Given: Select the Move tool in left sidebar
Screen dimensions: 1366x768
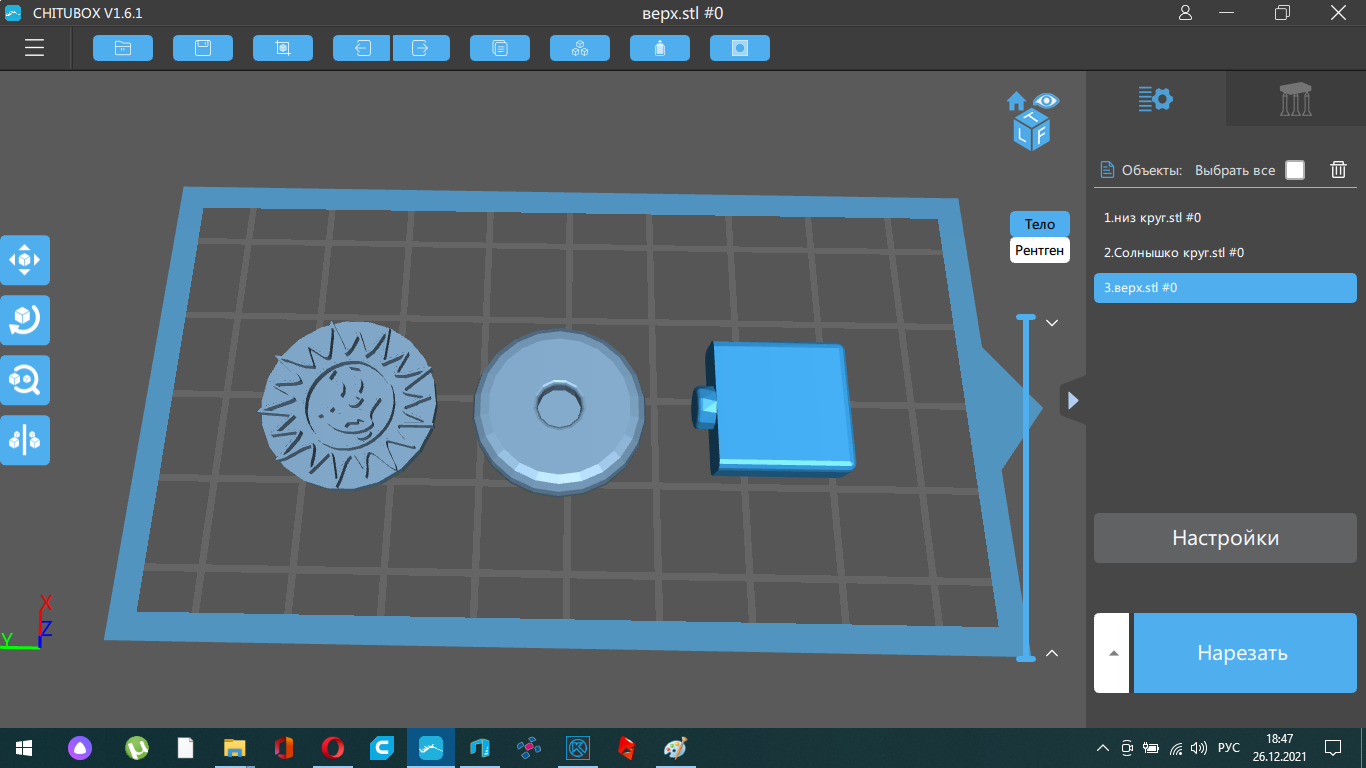Looking at the screenshot, I should [x=25, y=260].
